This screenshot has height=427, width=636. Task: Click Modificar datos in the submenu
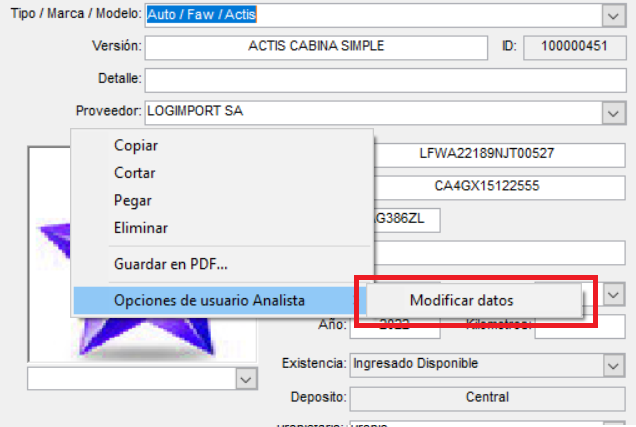pos(461,300)
